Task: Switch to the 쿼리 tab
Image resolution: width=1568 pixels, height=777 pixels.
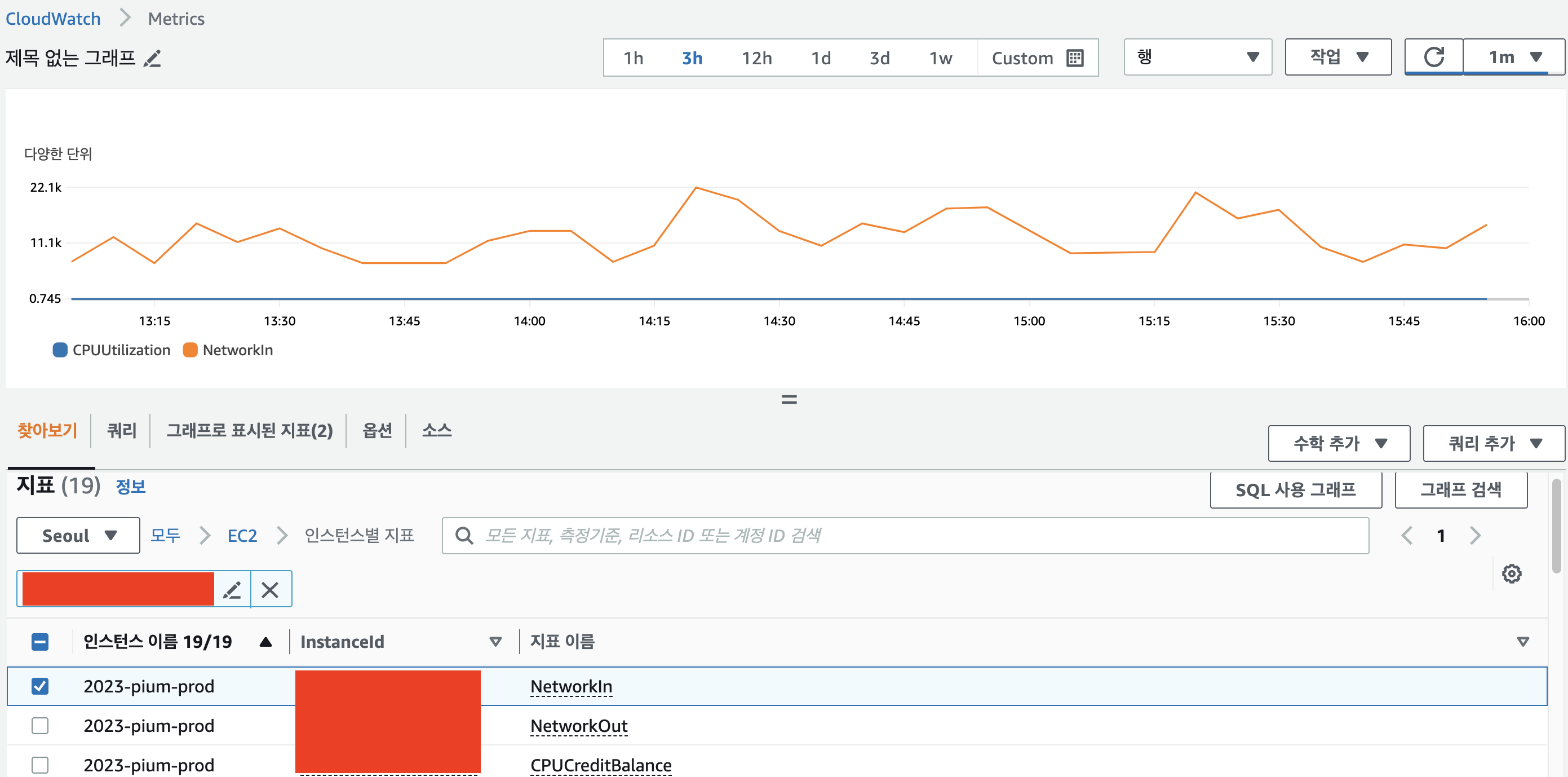Action: coord(121,431)
